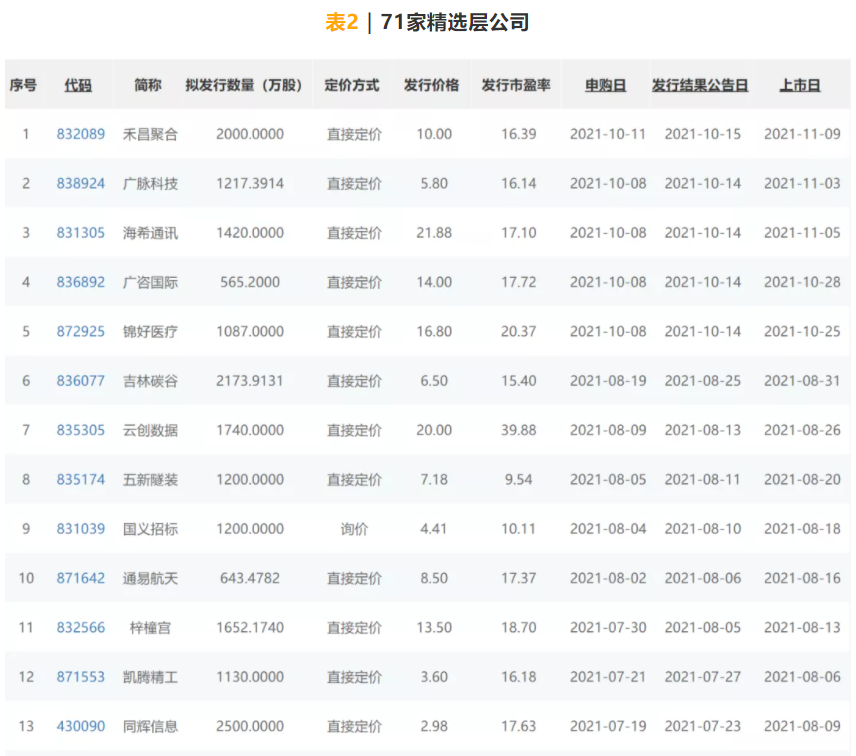Image resolution: width=856 pixels, height=756 pixels.
Task: Select the company name 五新隧装
Action: coord(150,480)
